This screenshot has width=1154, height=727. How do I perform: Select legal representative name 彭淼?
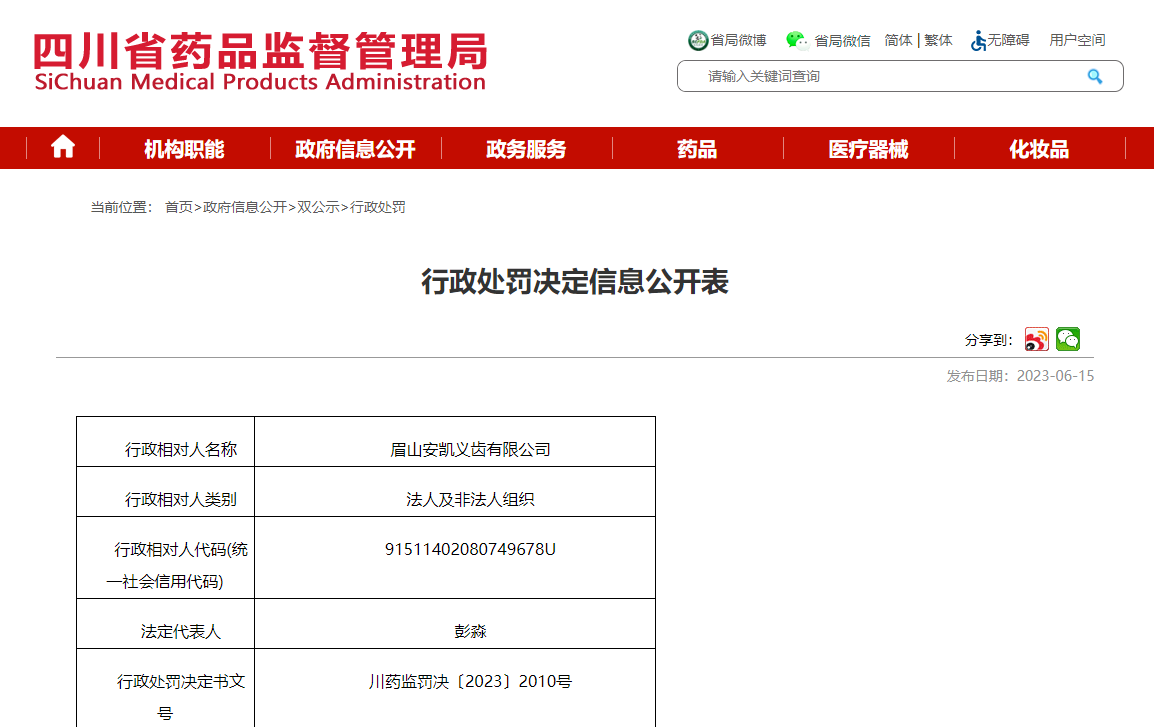click(x=470, y=631)
